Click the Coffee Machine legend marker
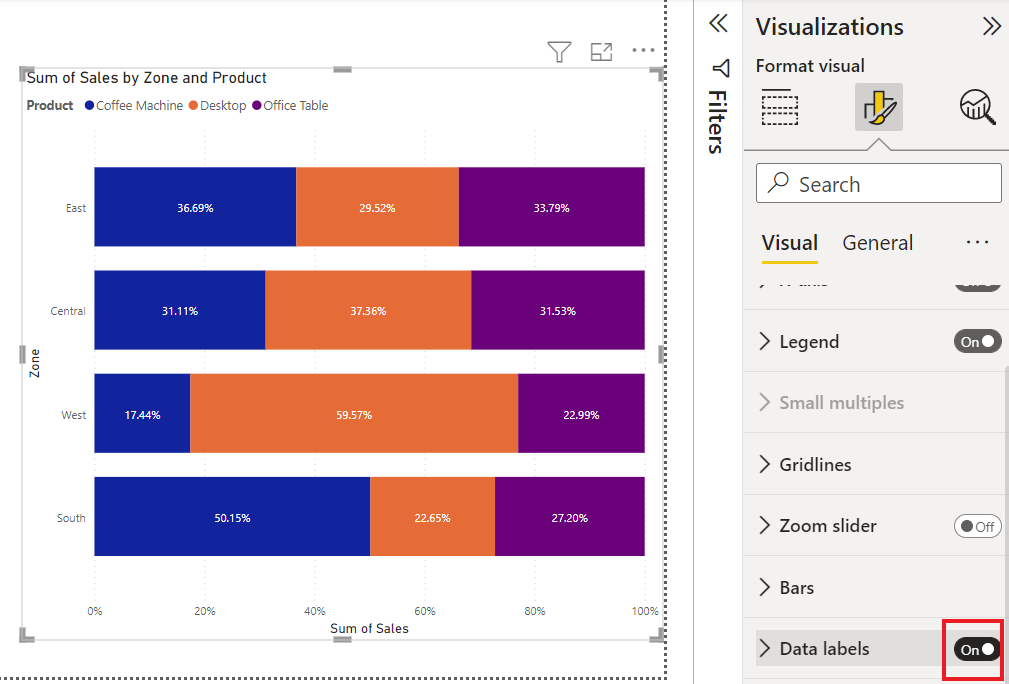This screenshot has width=1009, height=684. click(89, 106)
